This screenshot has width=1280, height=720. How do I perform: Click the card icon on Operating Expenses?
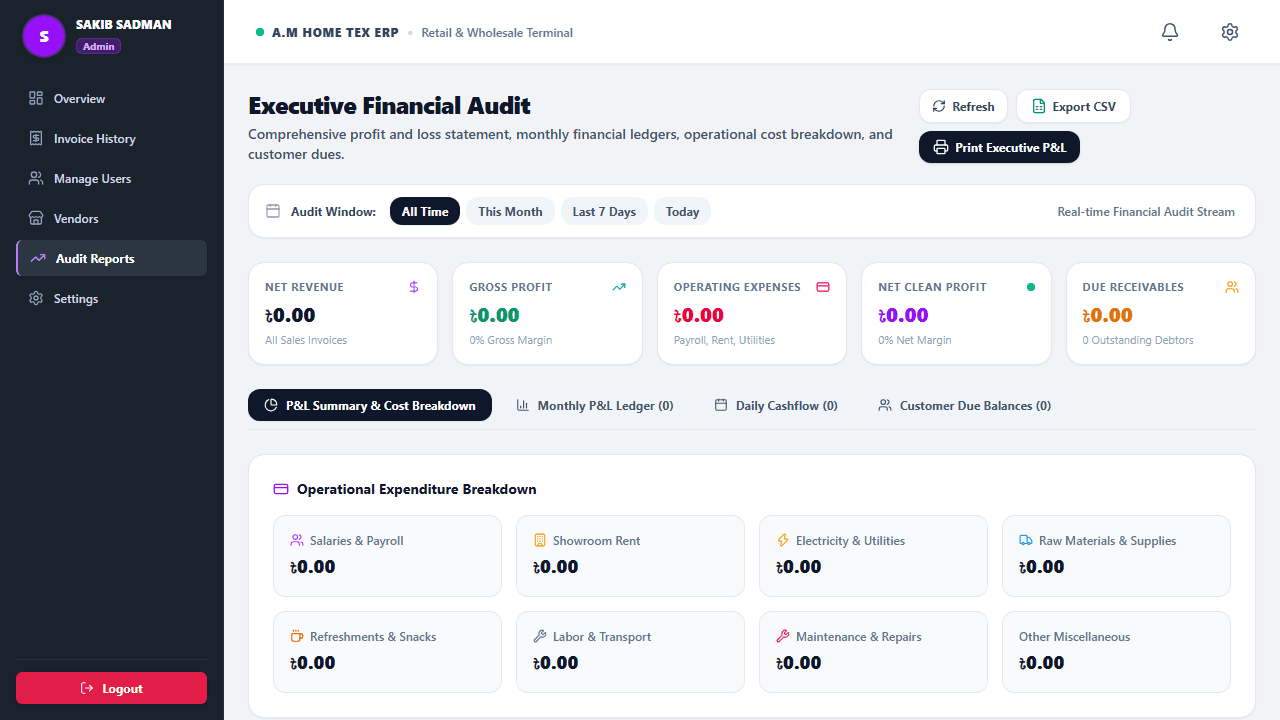(823, 287)
